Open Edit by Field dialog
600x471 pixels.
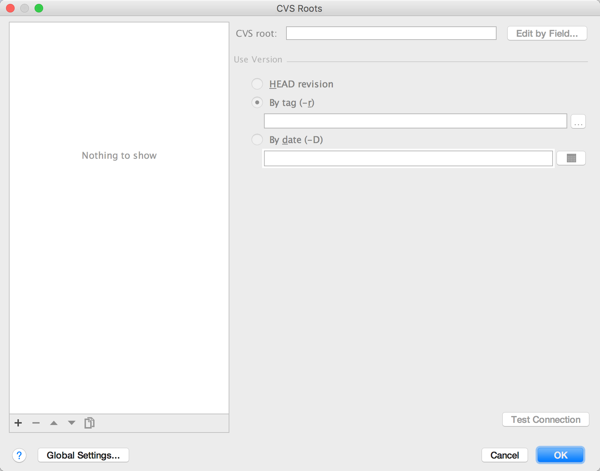coord(547,34)
